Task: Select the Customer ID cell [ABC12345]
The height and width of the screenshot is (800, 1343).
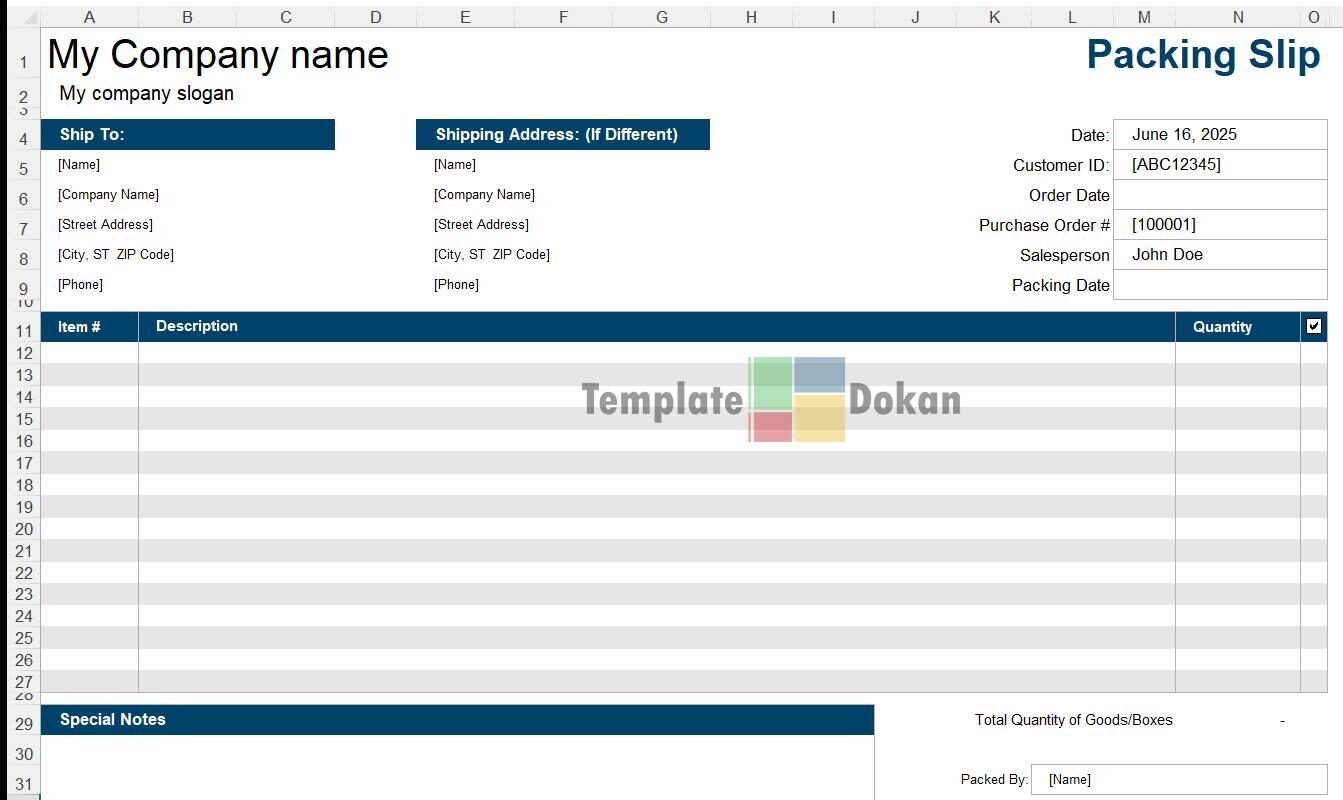Action: (1219, 165)
